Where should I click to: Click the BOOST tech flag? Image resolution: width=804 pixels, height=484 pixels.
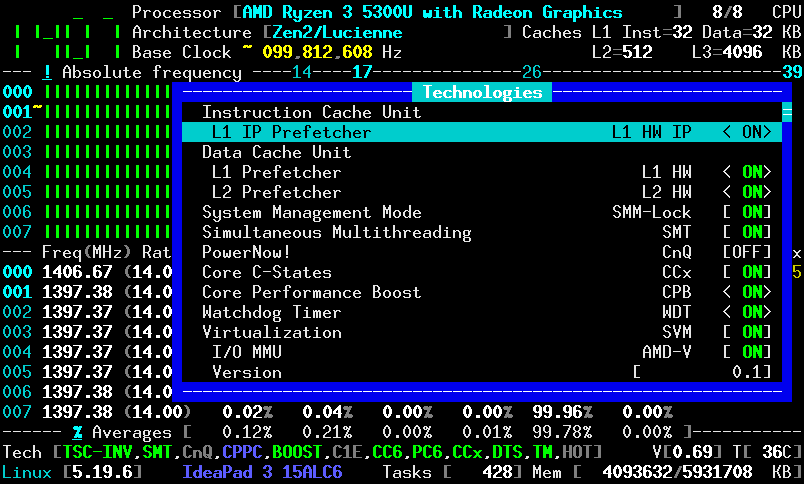297,452
